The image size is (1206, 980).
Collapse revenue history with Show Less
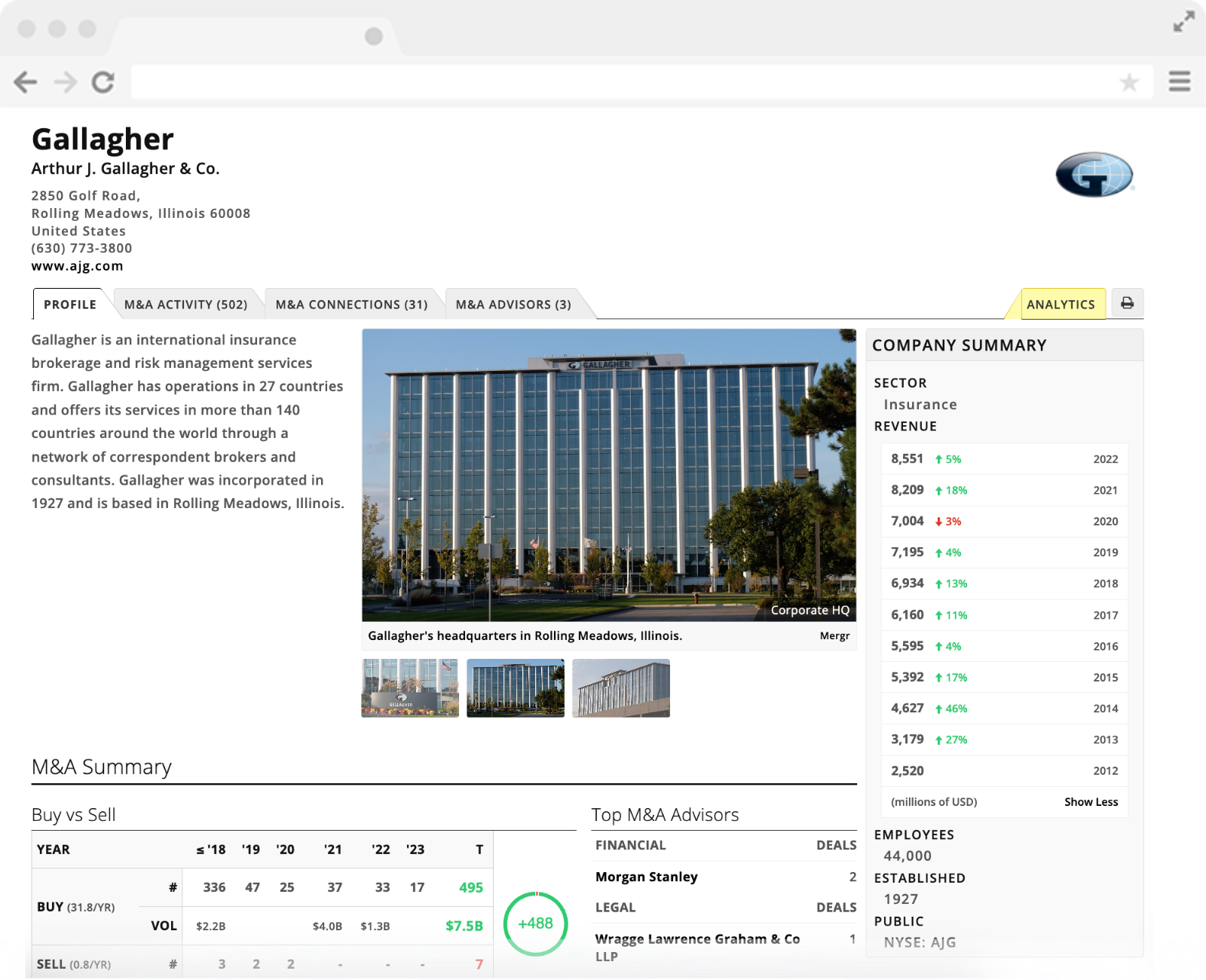[1091, 801]
